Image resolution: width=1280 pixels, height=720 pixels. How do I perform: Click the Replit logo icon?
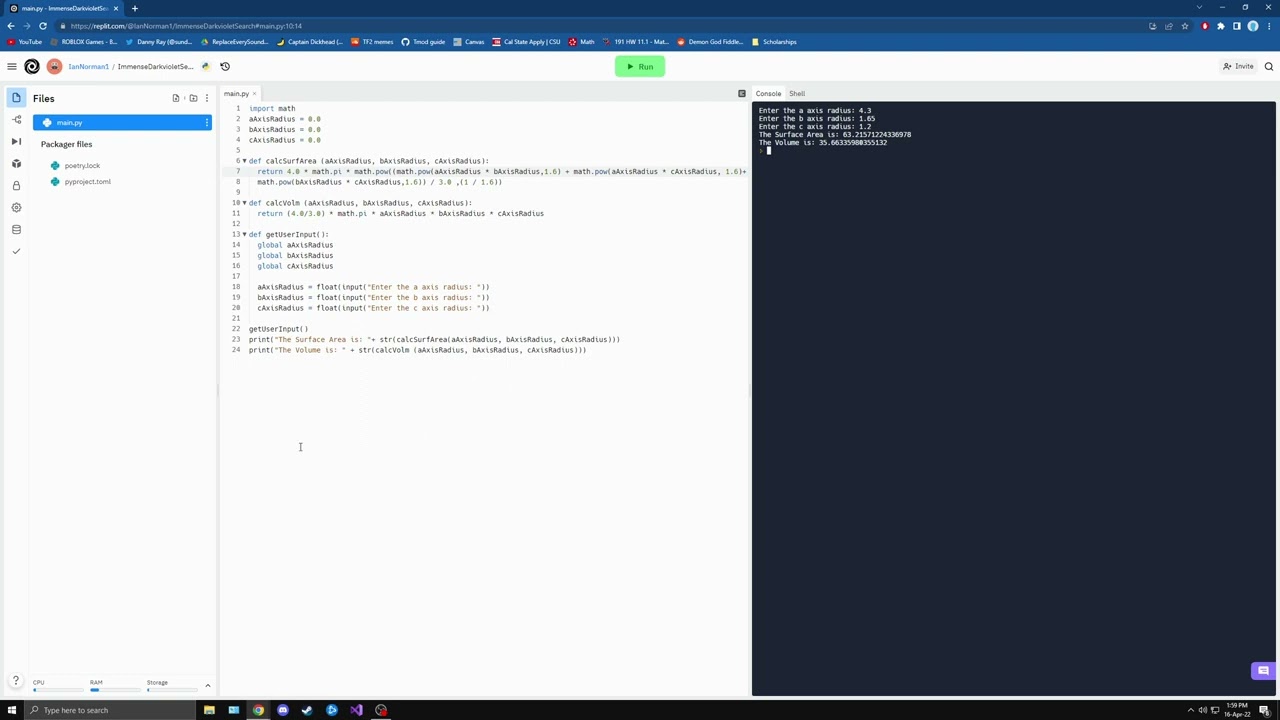[x=32, y=67]
